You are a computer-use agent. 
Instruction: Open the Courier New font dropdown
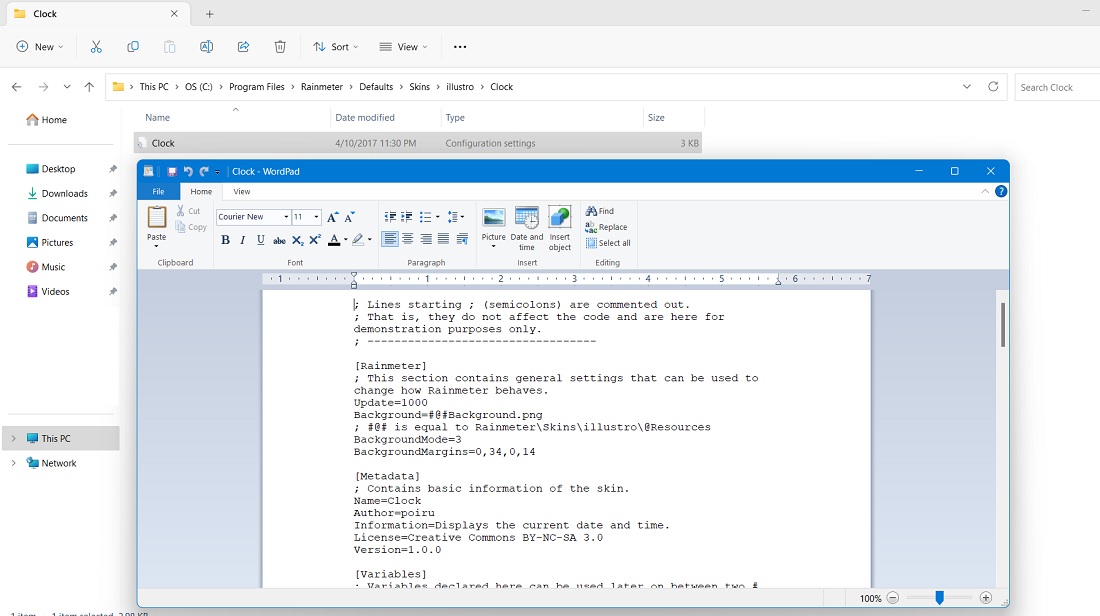[x=286, y=216]
